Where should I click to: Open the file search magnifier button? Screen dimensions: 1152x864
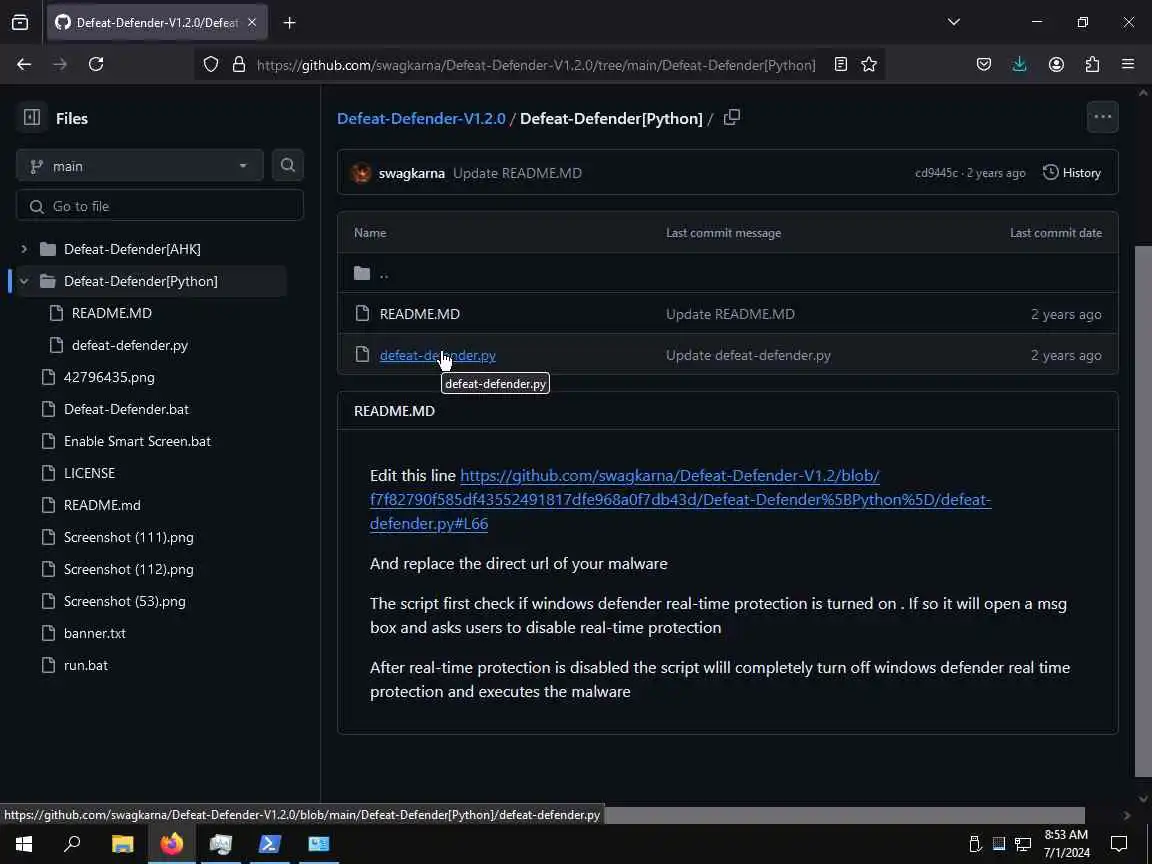click(x=288, y=165)
